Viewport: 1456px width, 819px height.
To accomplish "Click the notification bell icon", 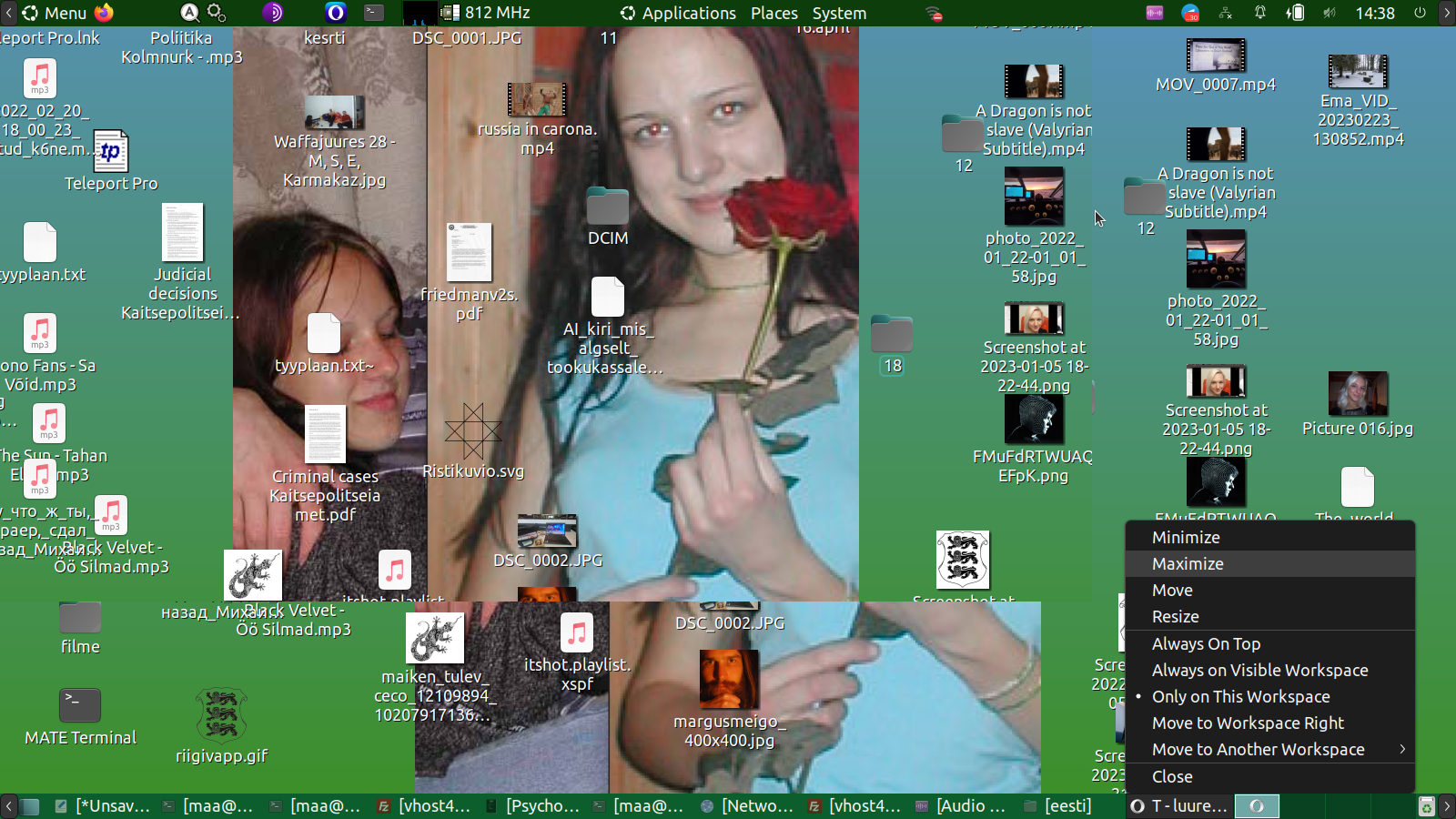I will pos(1260,13).
